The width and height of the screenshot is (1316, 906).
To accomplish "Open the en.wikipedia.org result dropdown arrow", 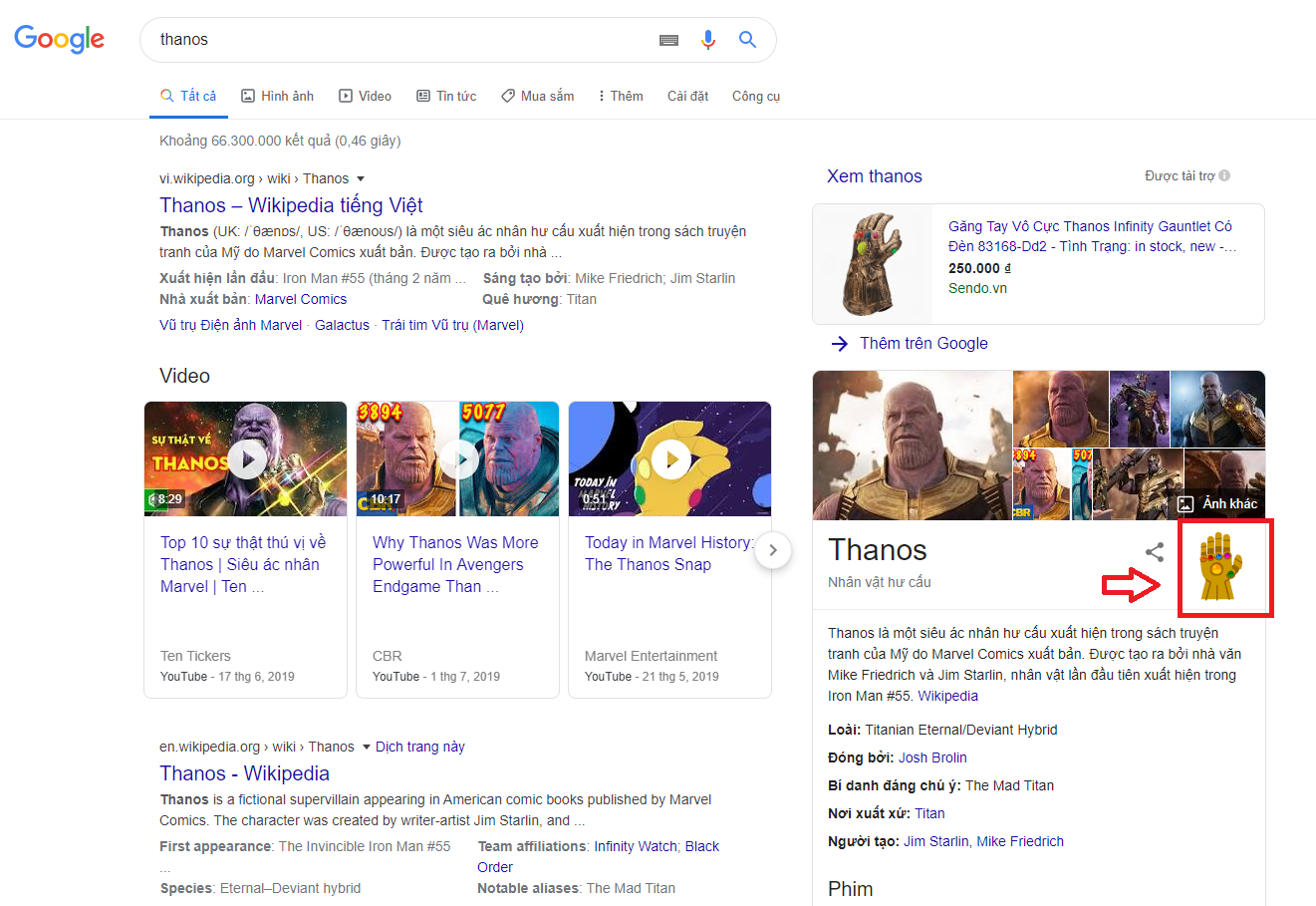I will pyautogui.click(x=366, y=747).
